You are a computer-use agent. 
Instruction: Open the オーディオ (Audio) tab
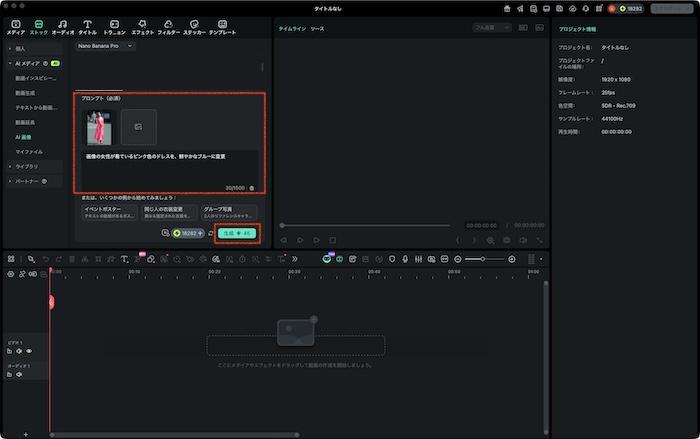pyautogui.click(x=63, y=26)
